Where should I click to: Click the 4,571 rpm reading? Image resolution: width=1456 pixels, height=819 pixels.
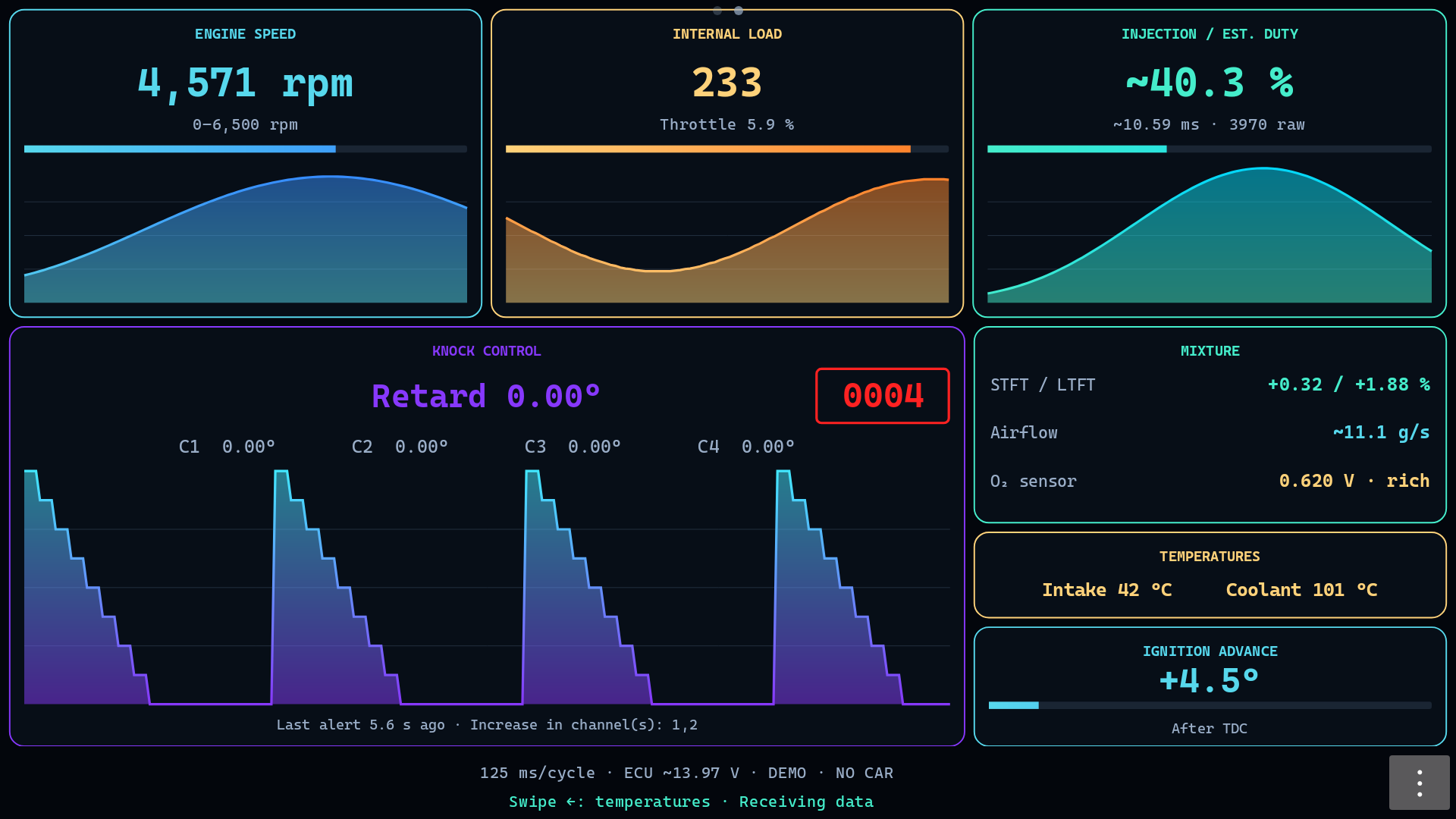pos(245,83)
